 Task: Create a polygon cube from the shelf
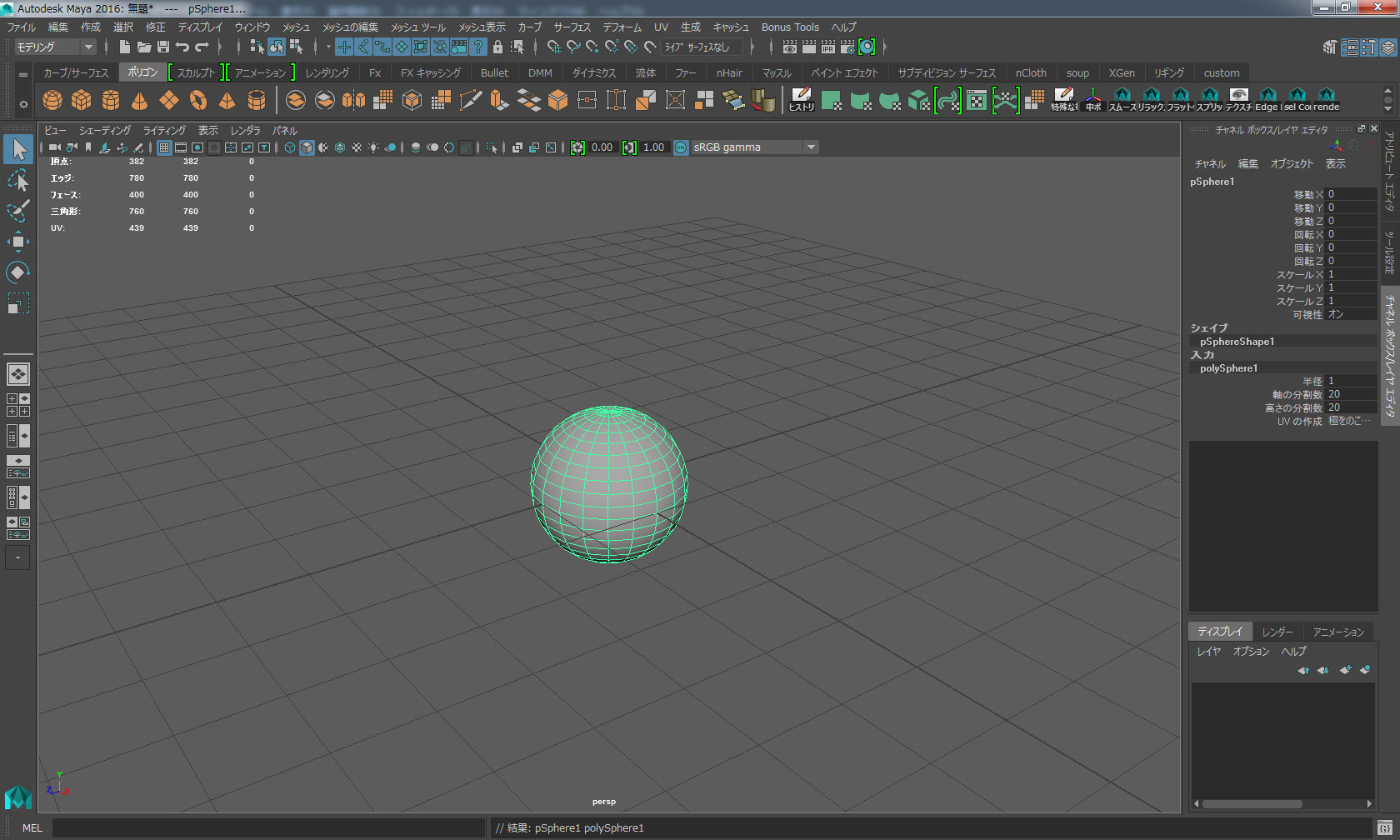(x=82, y=101)
